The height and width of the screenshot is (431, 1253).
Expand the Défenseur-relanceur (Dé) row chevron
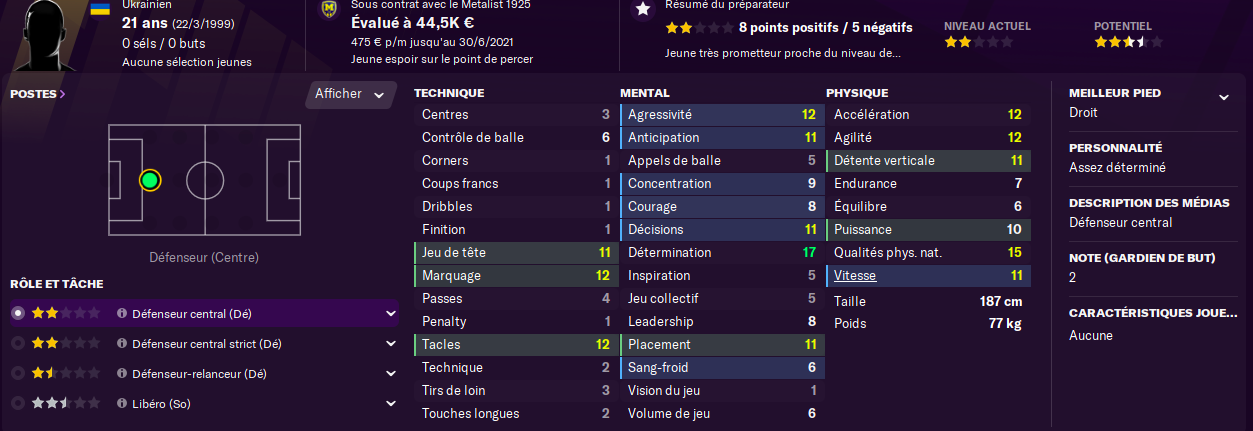[390, 374]
